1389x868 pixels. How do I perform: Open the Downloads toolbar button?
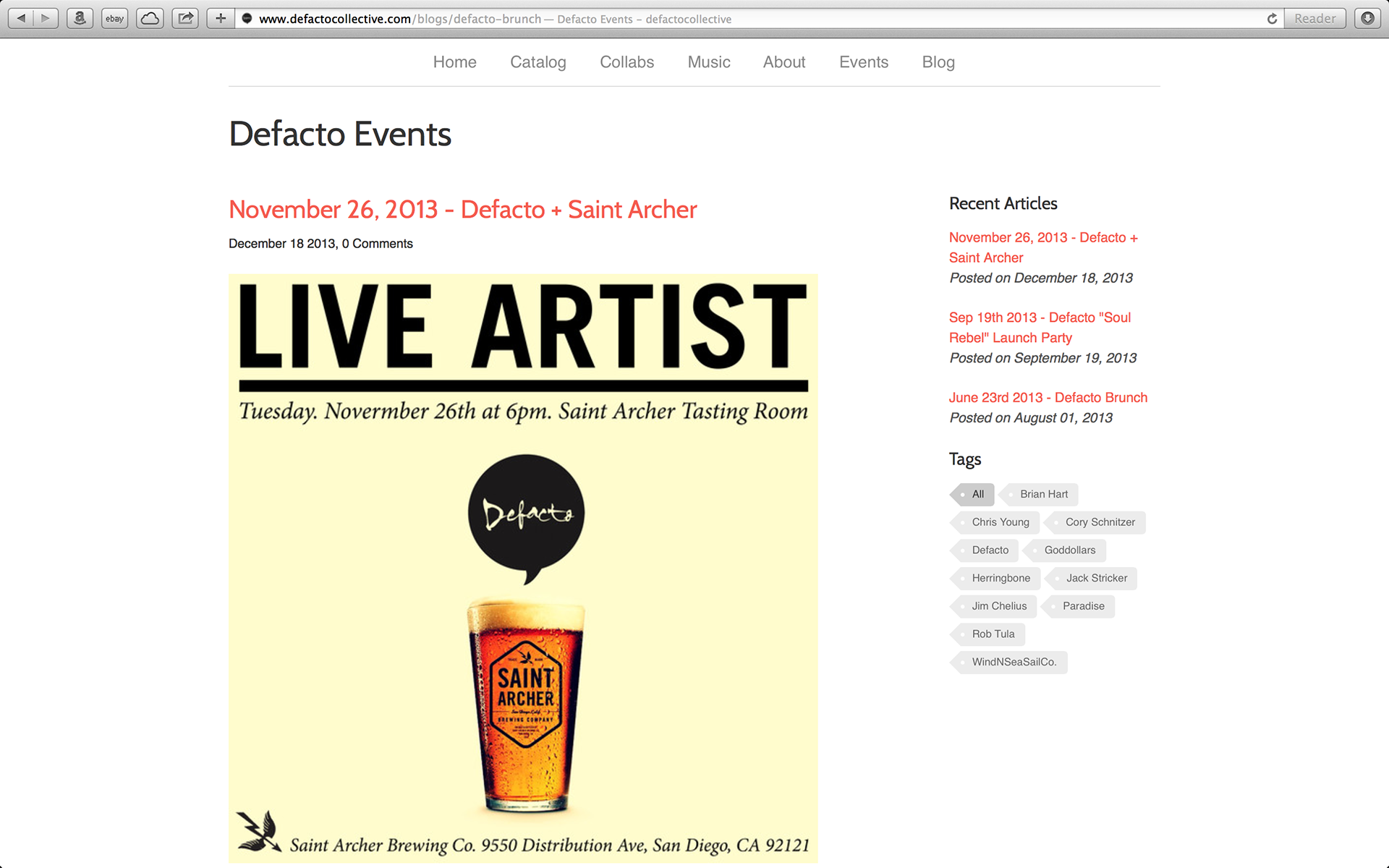click(x=1367, y=18)
